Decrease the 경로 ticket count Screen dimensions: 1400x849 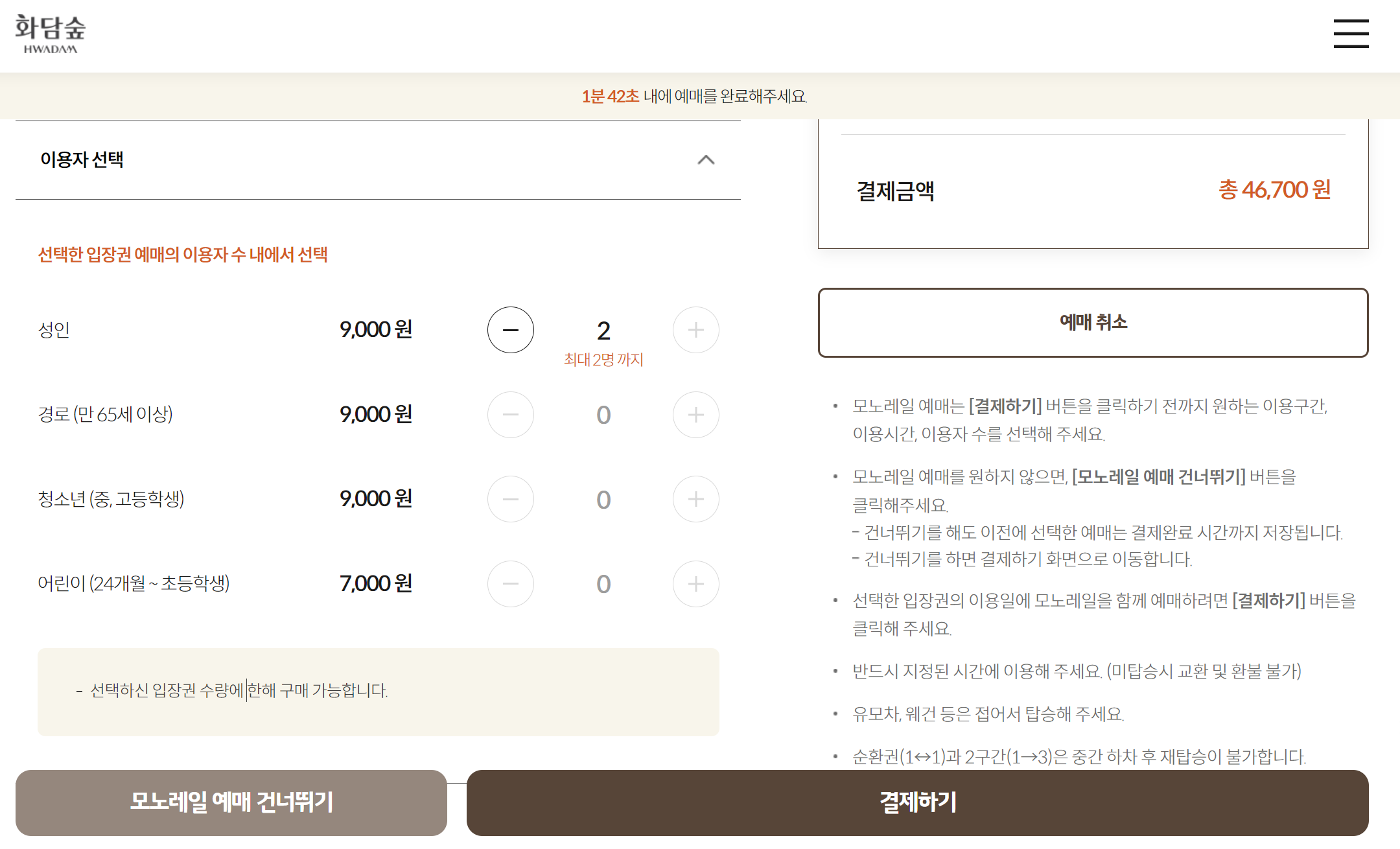click(x=510, y=415)
